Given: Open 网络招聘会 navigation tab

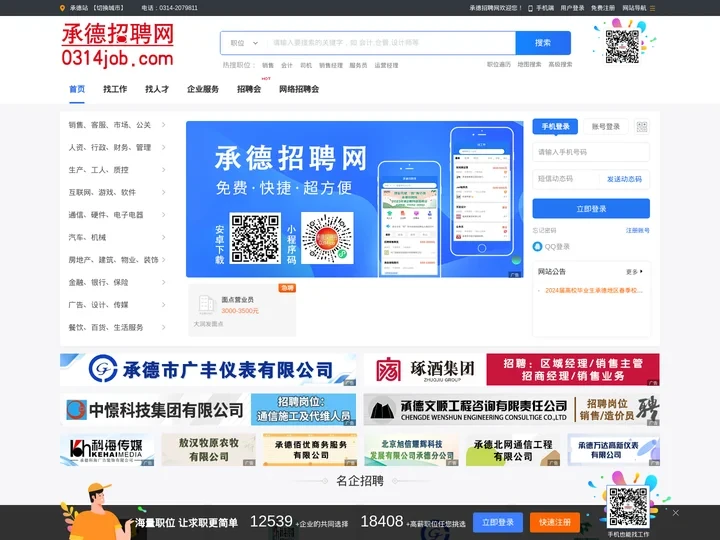Looking at the screenshot, I should point(299,89).
